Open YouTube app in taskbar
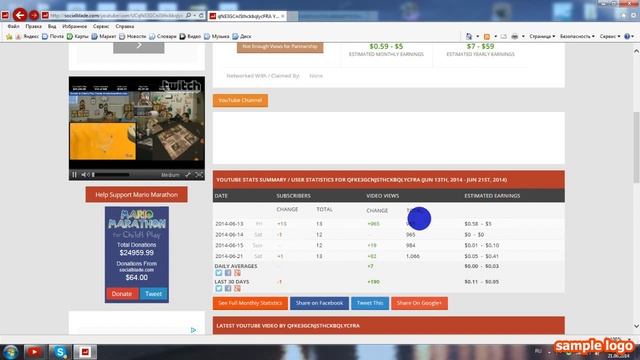Image resolution: width=640 pixels, height=360 pixels. (34, 352)
